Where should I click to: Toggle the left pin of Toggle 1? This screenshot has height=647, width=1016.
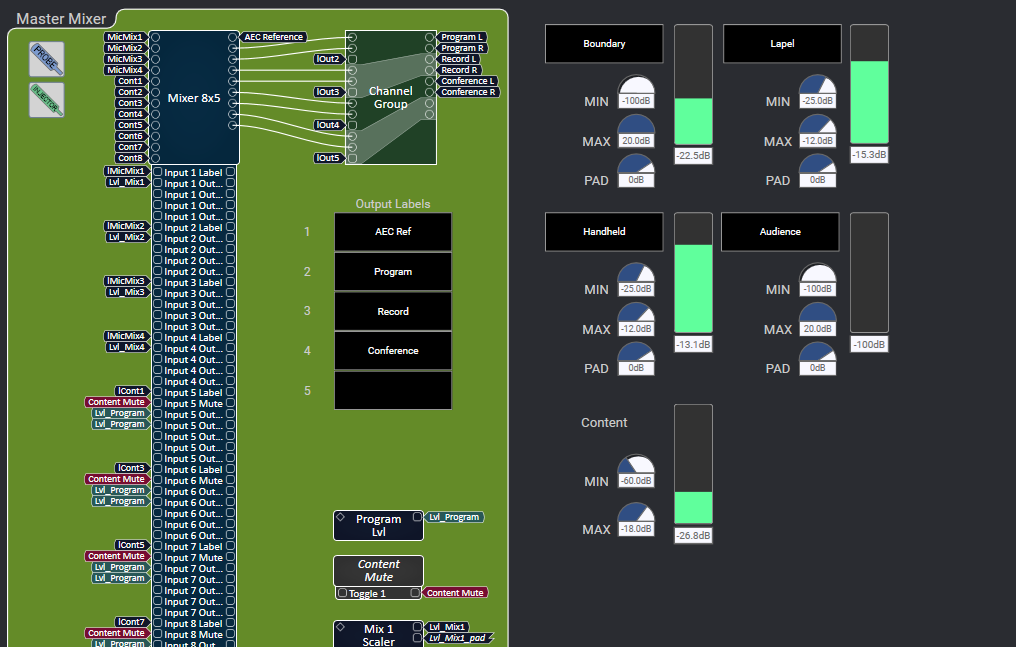tap(342, 593)
